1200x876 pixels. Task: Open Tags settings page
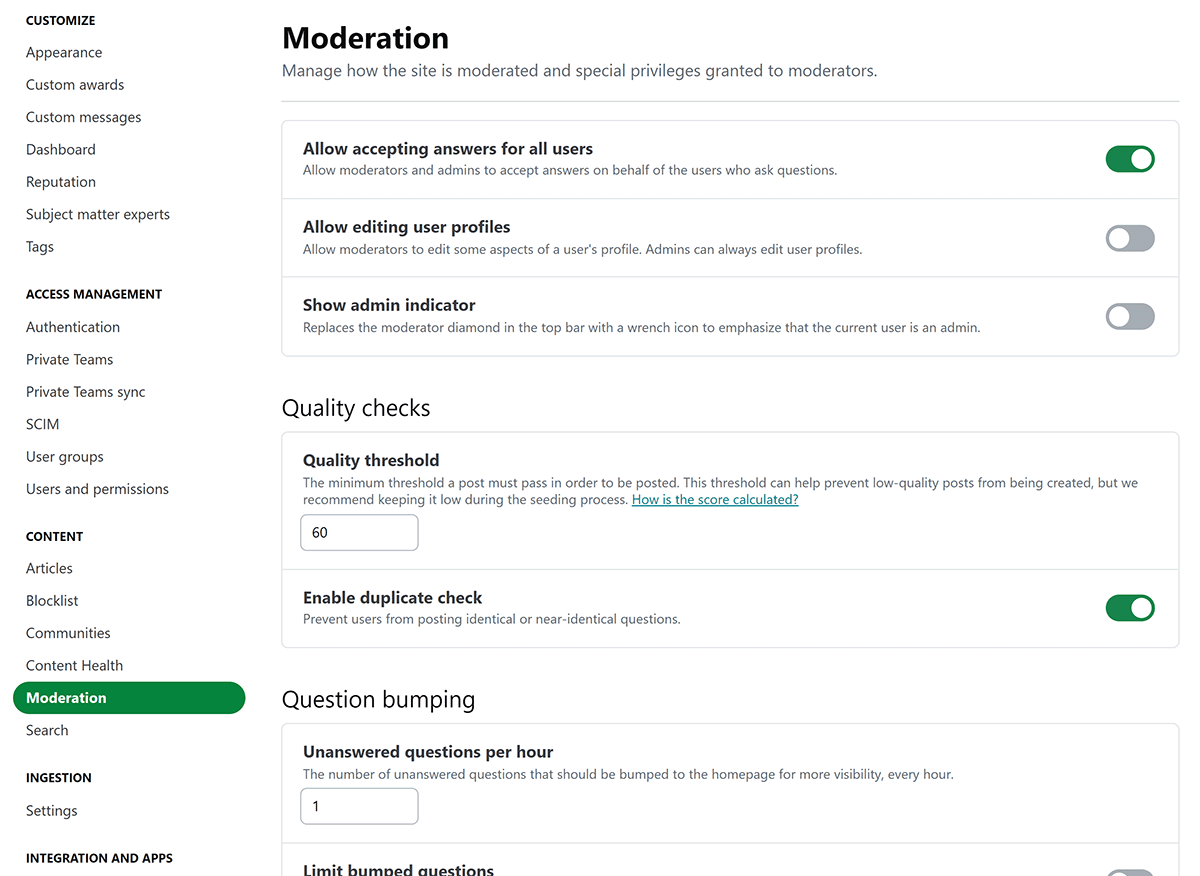[40, 247]
